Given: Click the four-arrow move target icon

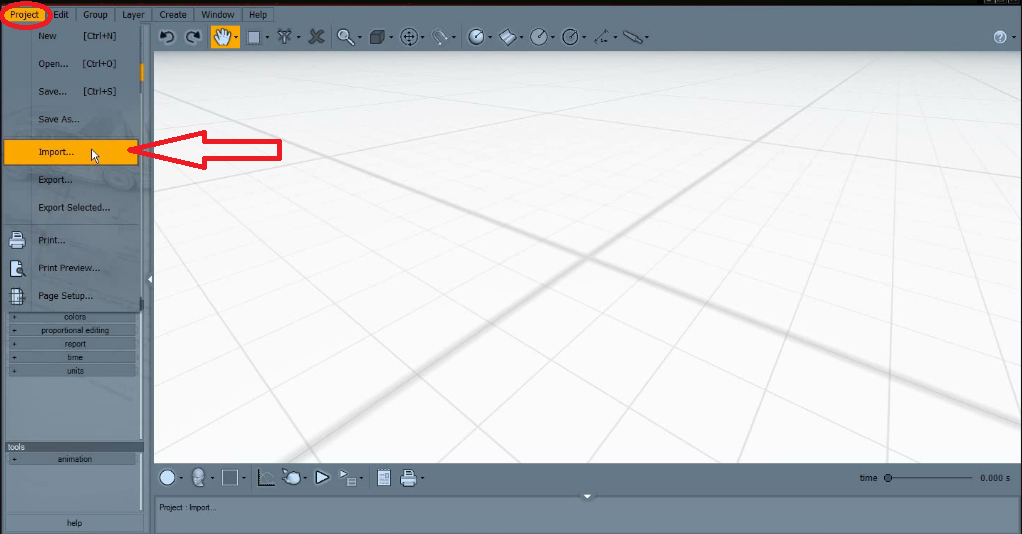Looking at the screenshot, I should tap(409, 37).
